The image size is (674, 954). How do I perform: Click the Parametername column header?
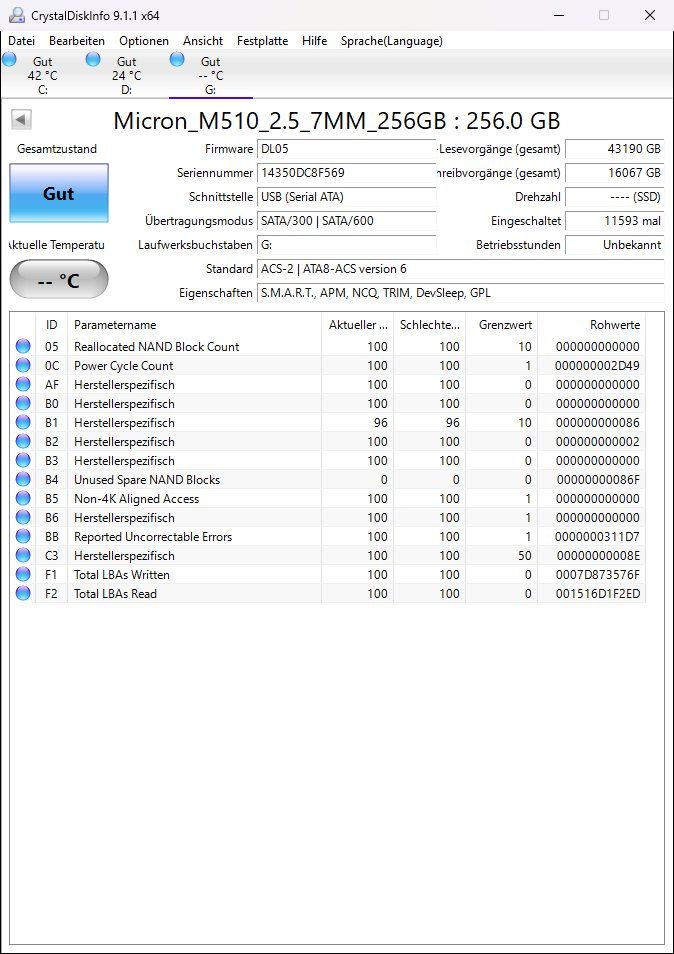(x=195, y=325)
